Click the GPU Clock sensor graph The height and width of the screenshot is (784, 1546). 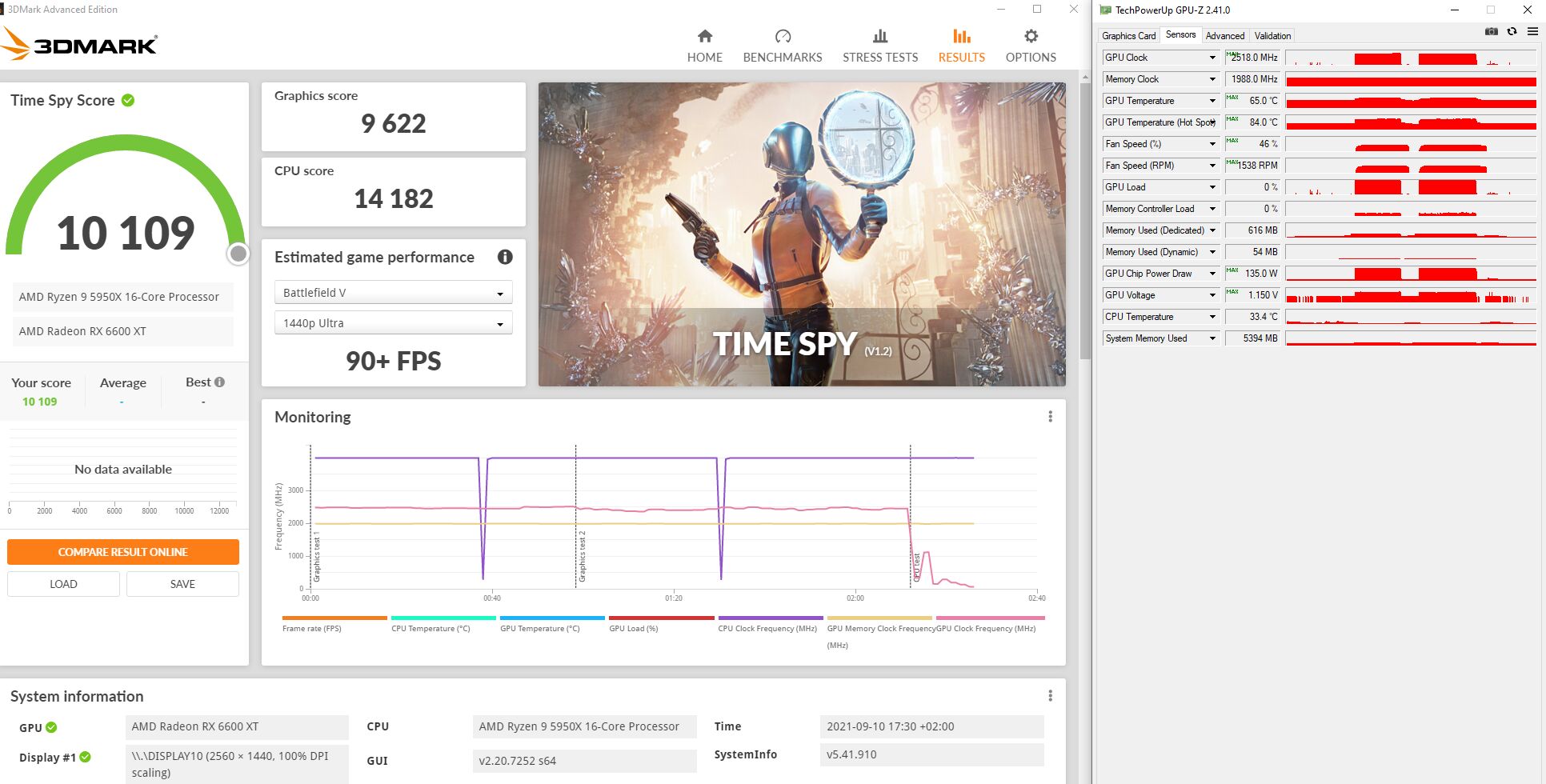pos(1411,58)
